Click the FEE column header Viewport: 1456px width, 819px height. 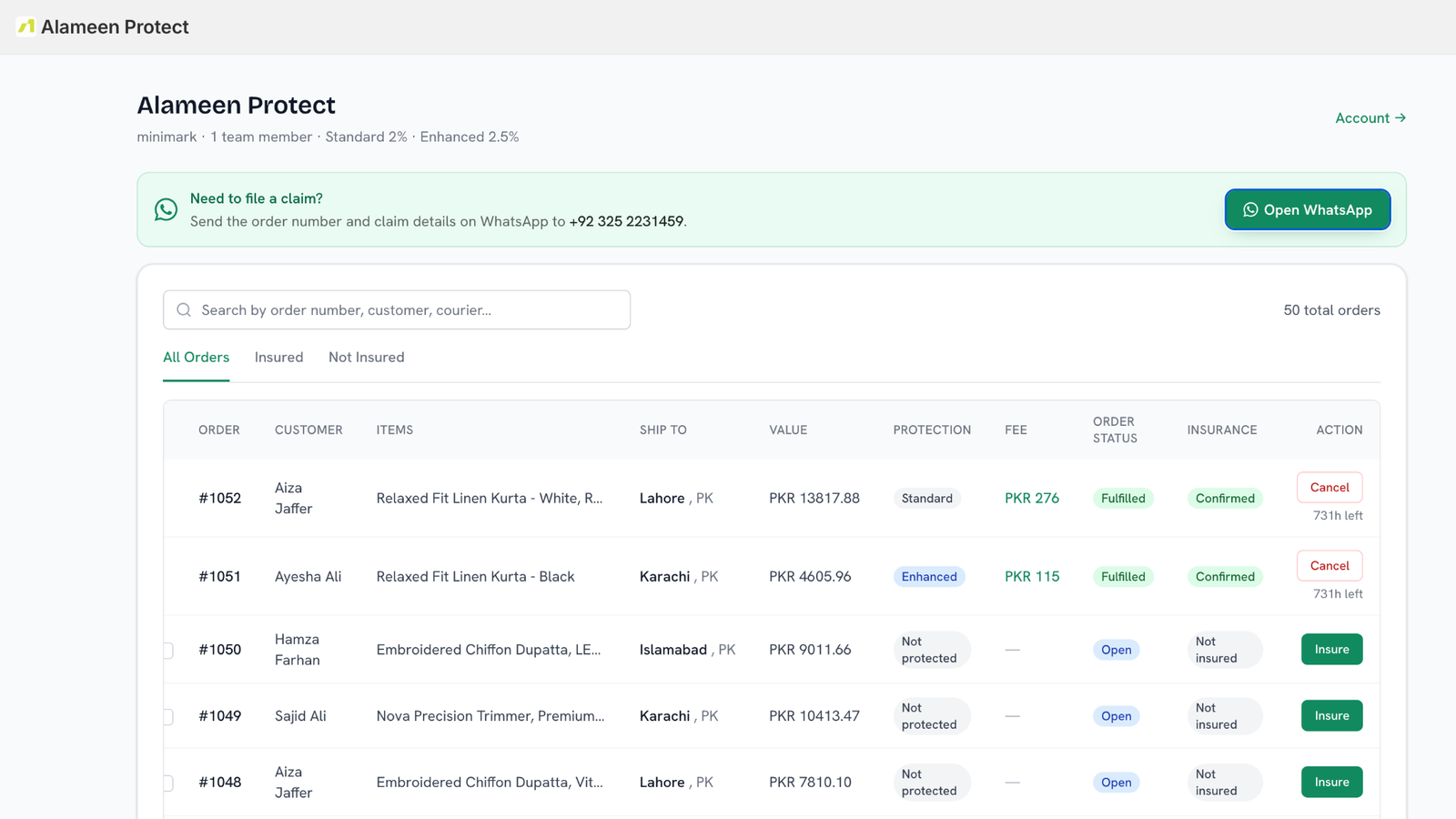click(1016, 430)
